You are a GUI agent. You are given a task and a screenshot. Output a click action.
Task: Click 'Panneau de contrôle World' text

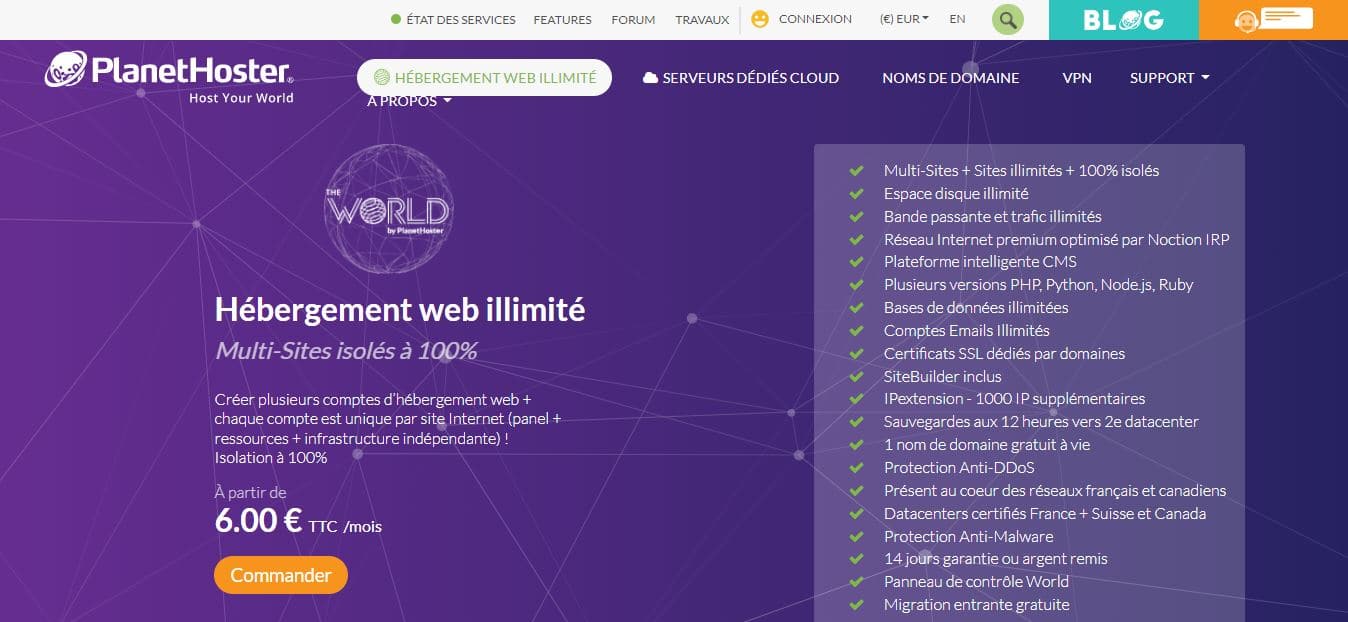point(976,582)
